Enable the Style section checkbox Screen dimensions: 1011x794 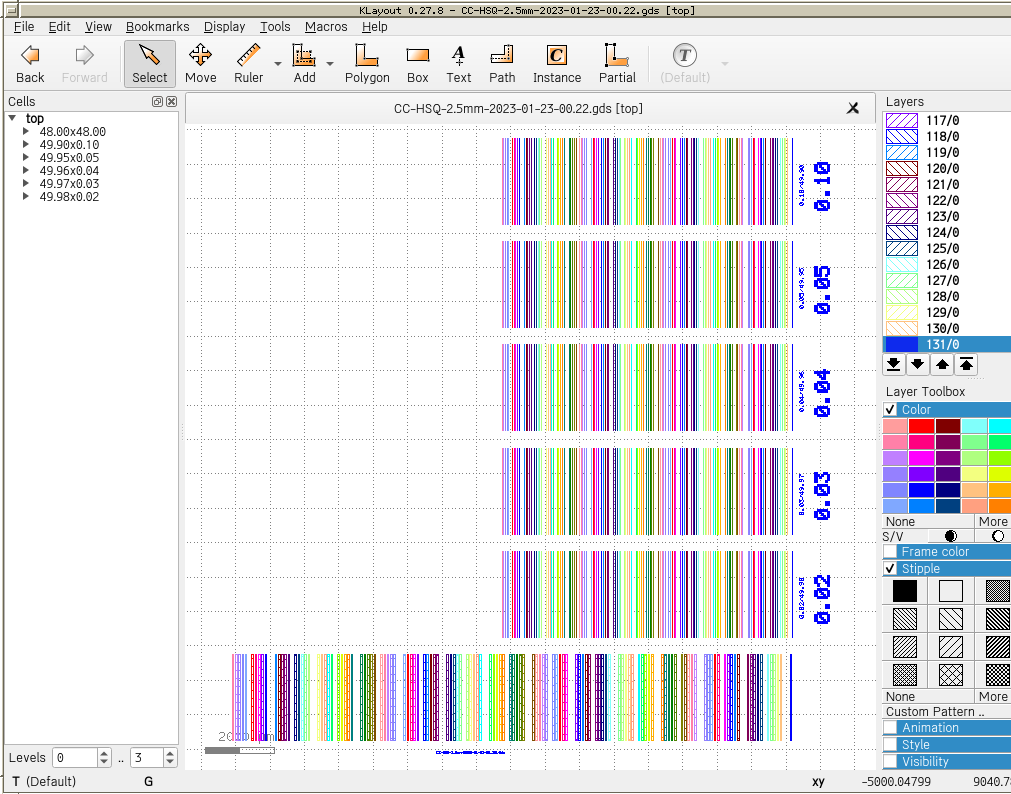[x=890, y=744]
